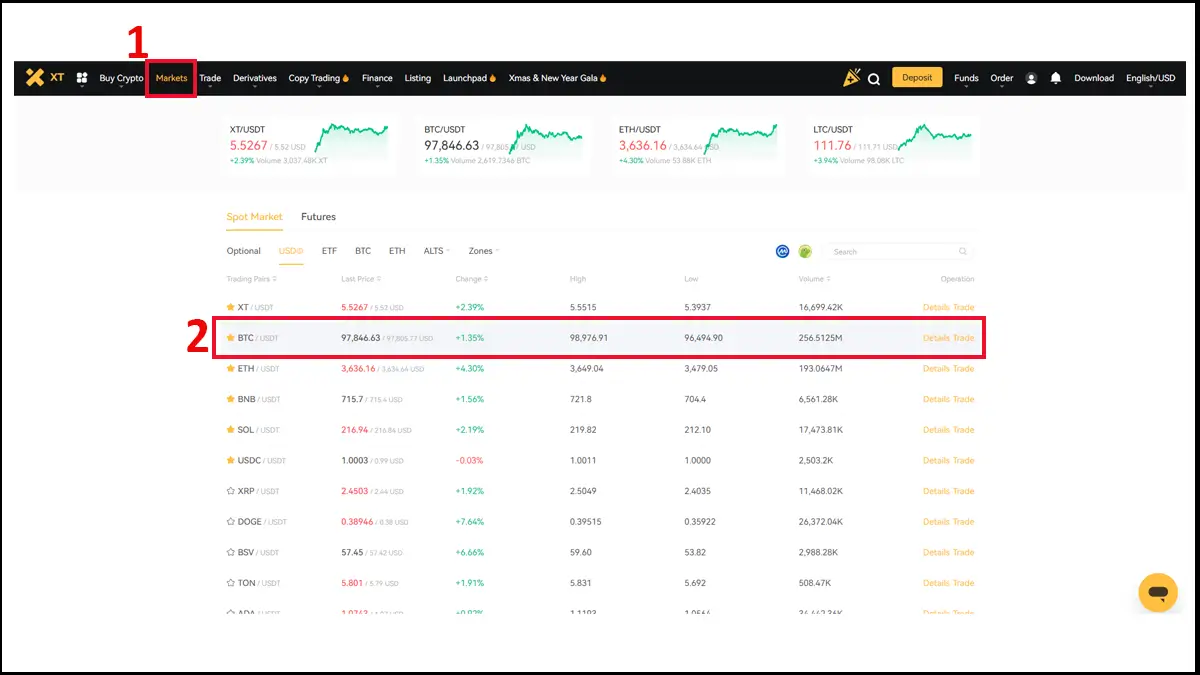Expand the Trade dropdown menu

click(210, 78)
